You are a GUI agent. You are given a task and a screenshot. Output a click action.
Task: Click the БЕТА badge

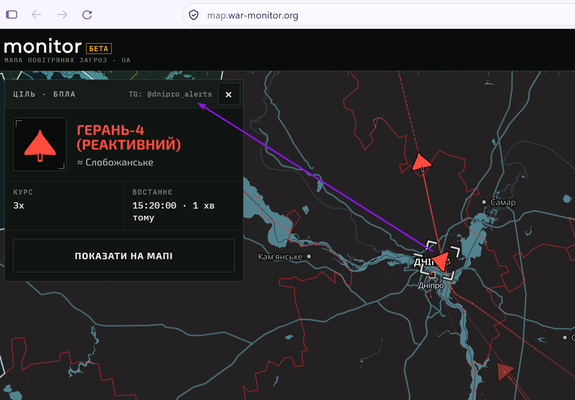(x=99, y=48)
